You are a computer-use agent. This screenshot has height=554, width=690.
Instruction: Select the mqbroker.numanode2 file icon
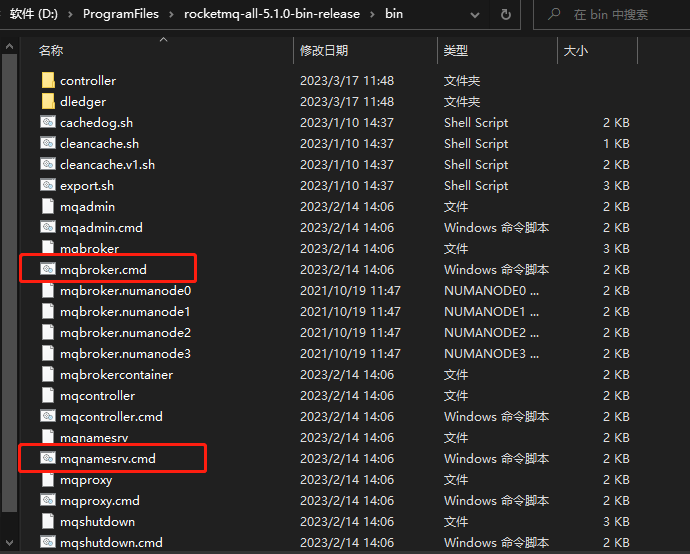[48, 332]
